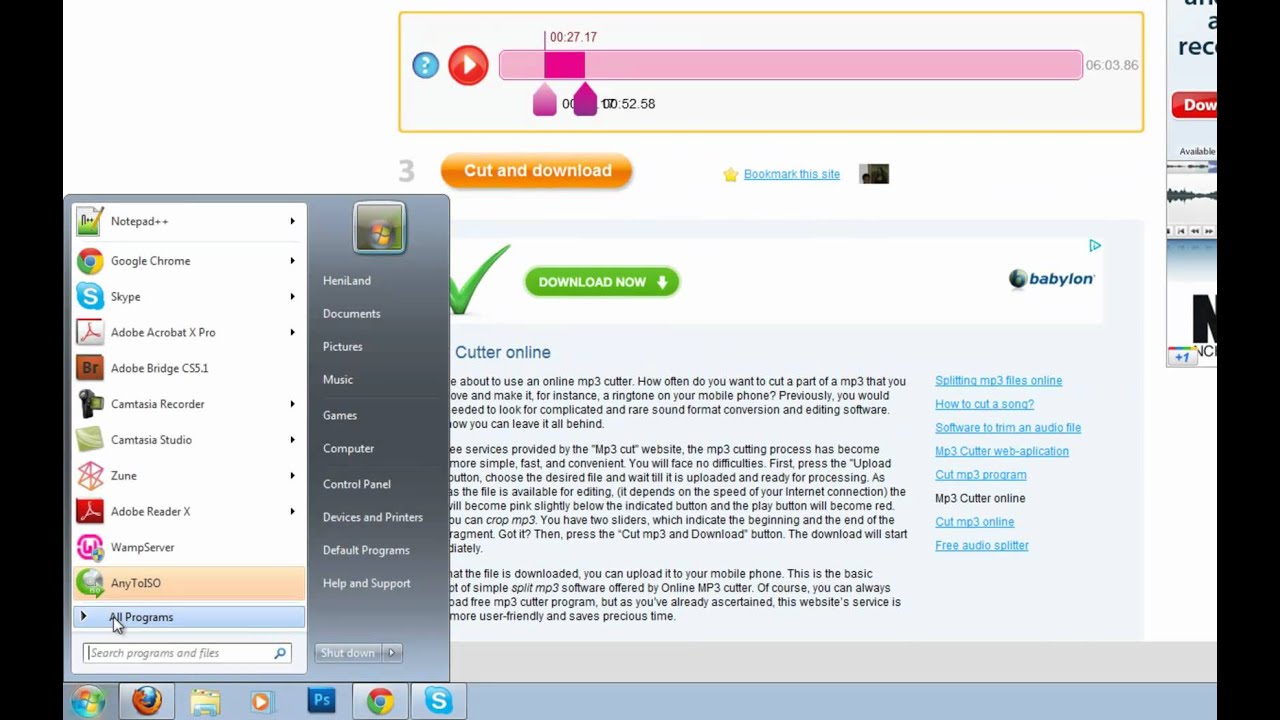Open Games from Start menu
This screenshot has width=1280, height=720.
pyautogui.click(x=340, y=415)
